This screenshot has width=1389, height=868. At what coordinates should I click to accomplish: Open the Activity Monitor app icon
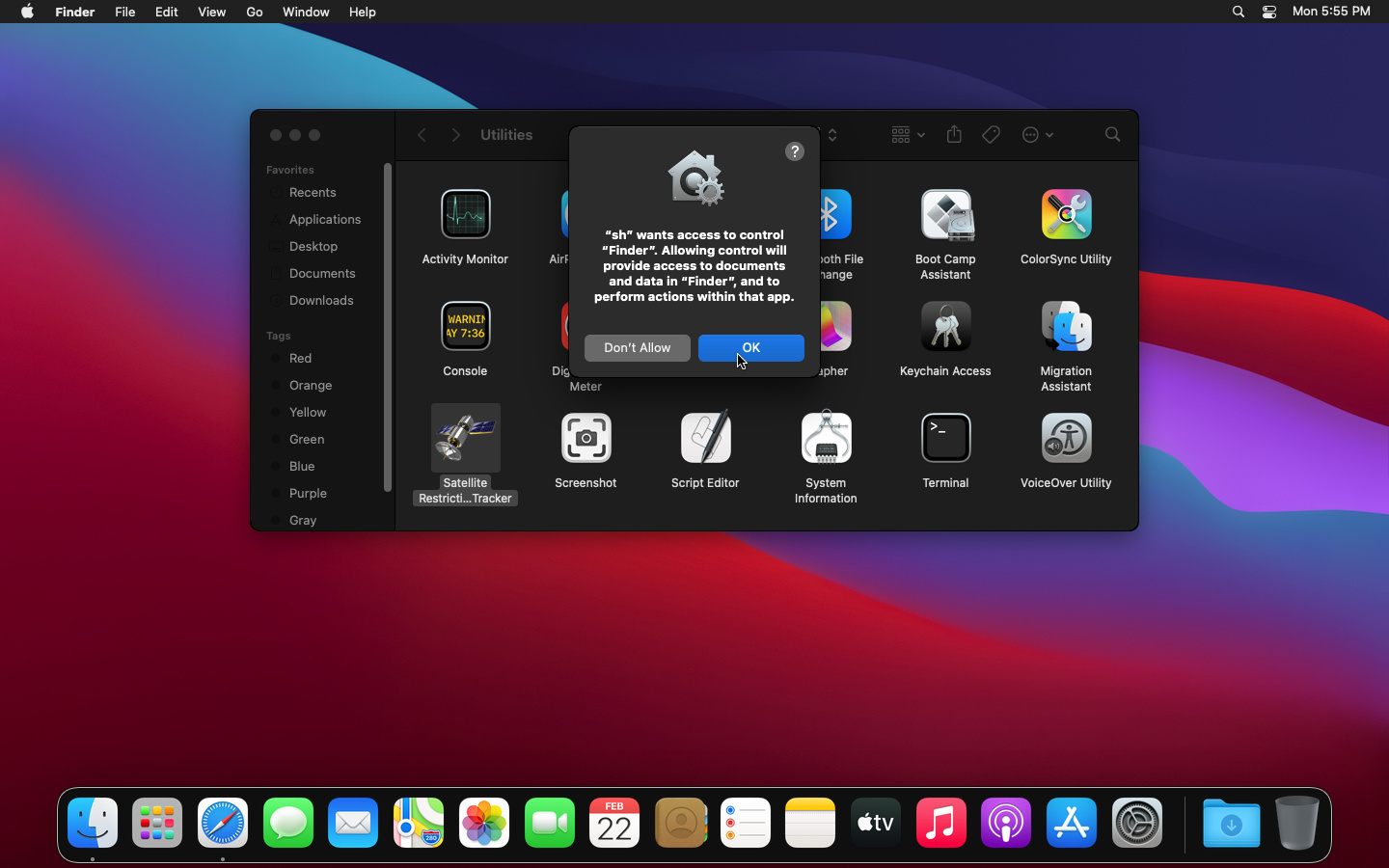pyautogui.click(x=465, y=215)
